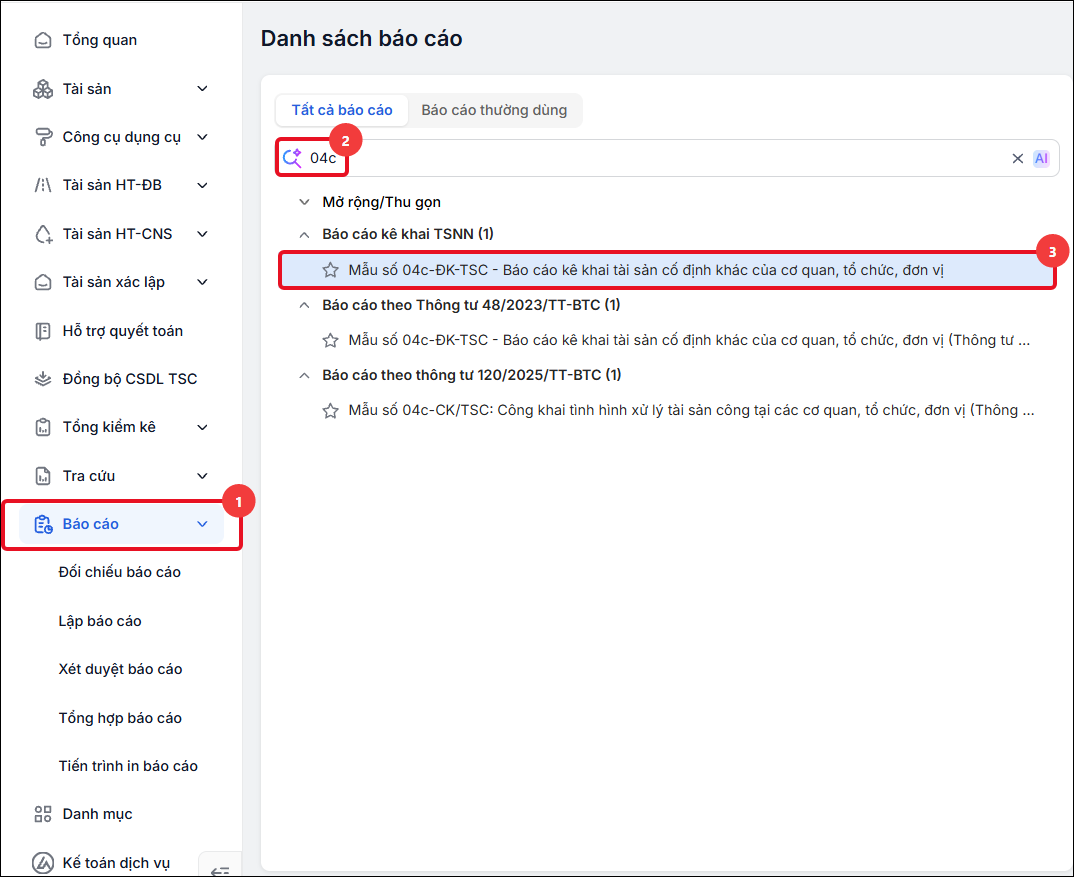This screenshot has height=877, width=1074.
Task: Open 04c-ĐK-TSC report under Thông tư 48/2023
Action: (689, 340)
